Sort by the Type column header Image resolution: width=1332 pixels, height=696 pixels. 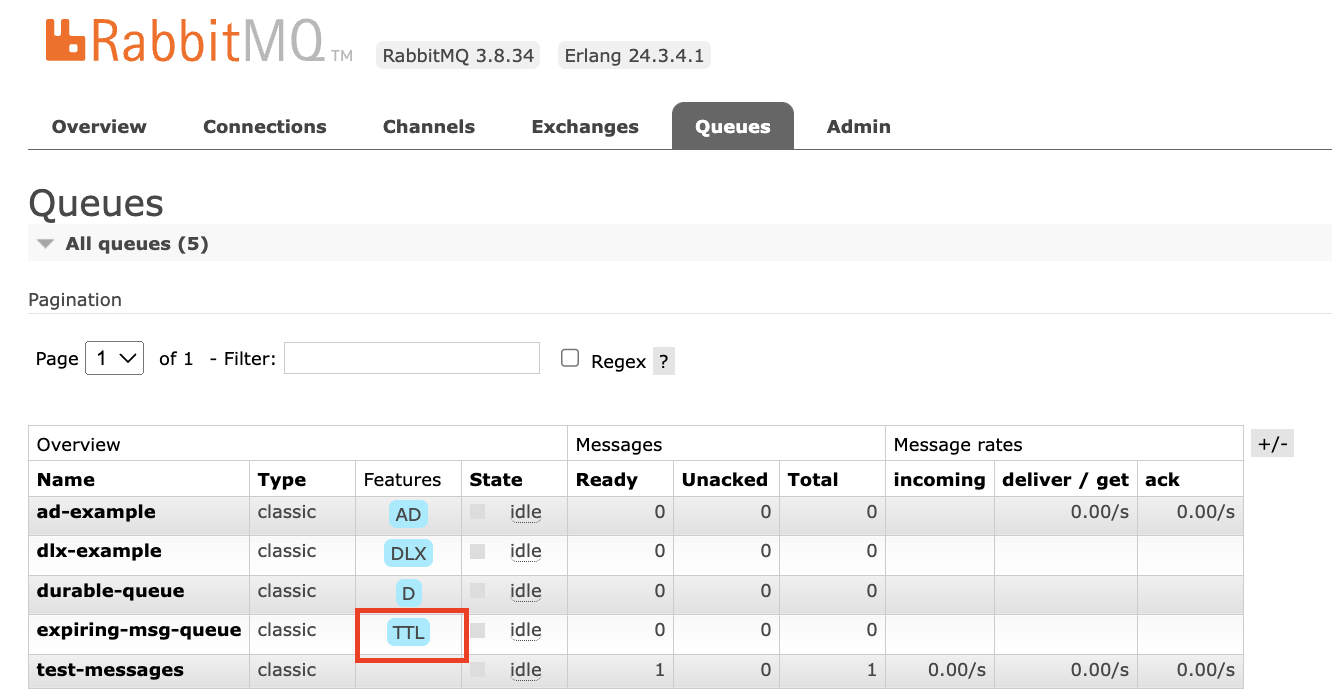[282, 480]
